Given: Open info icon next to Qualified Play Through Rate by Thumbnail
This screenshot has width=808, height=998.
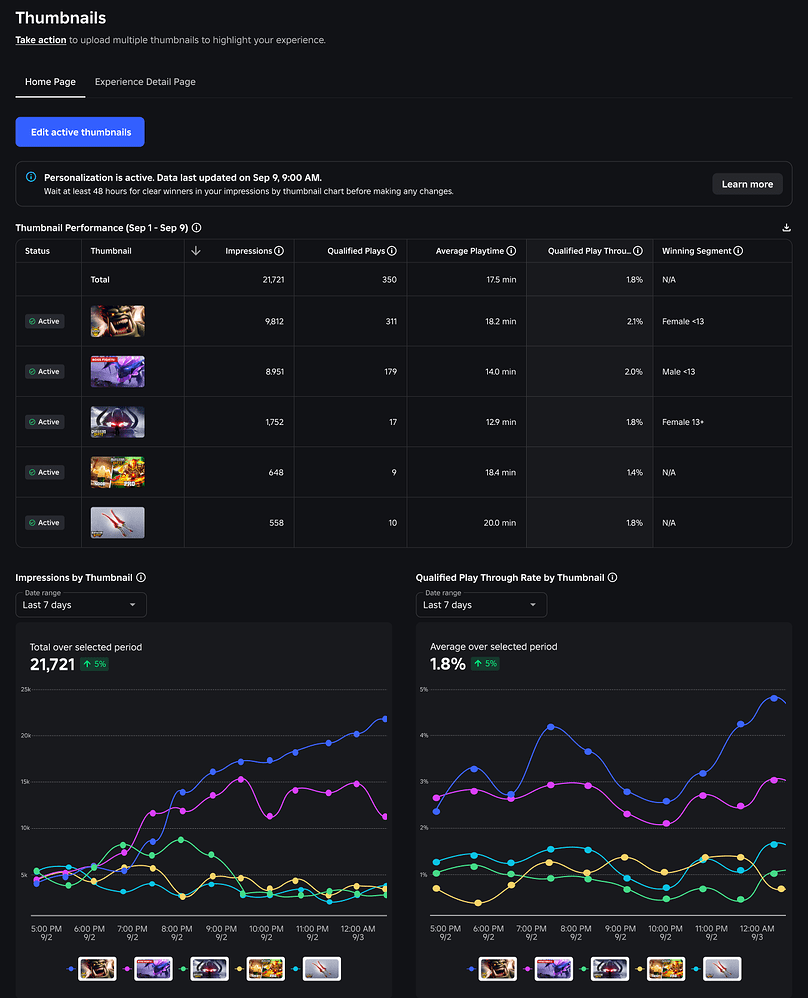Looking at the screenshot, I should tap(612, 577).
